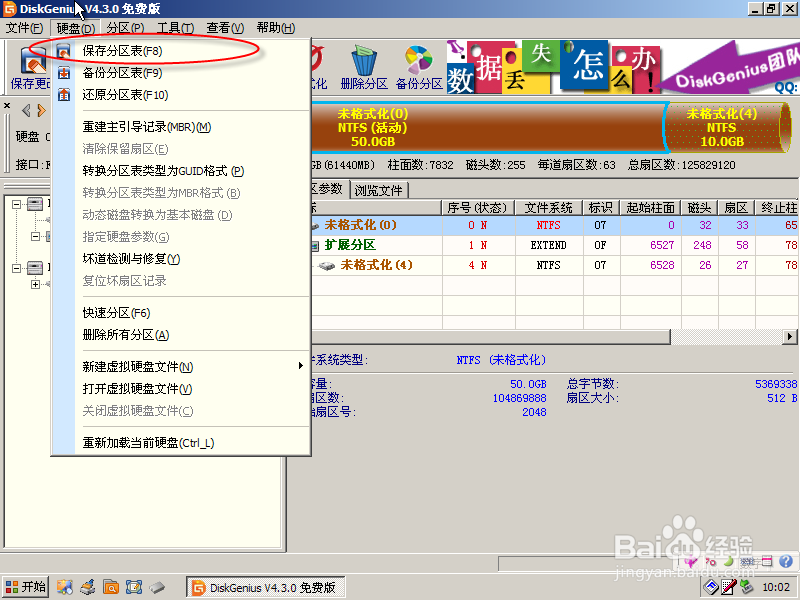
Task: Collapse the expanded disk node in the left tree
Action: tap(15, 202)
